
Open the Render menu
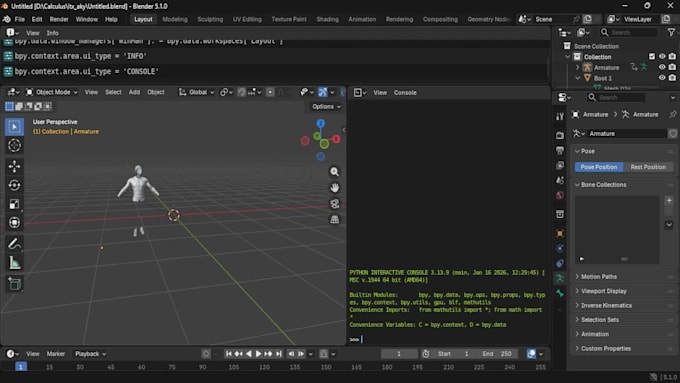(59, 20)
